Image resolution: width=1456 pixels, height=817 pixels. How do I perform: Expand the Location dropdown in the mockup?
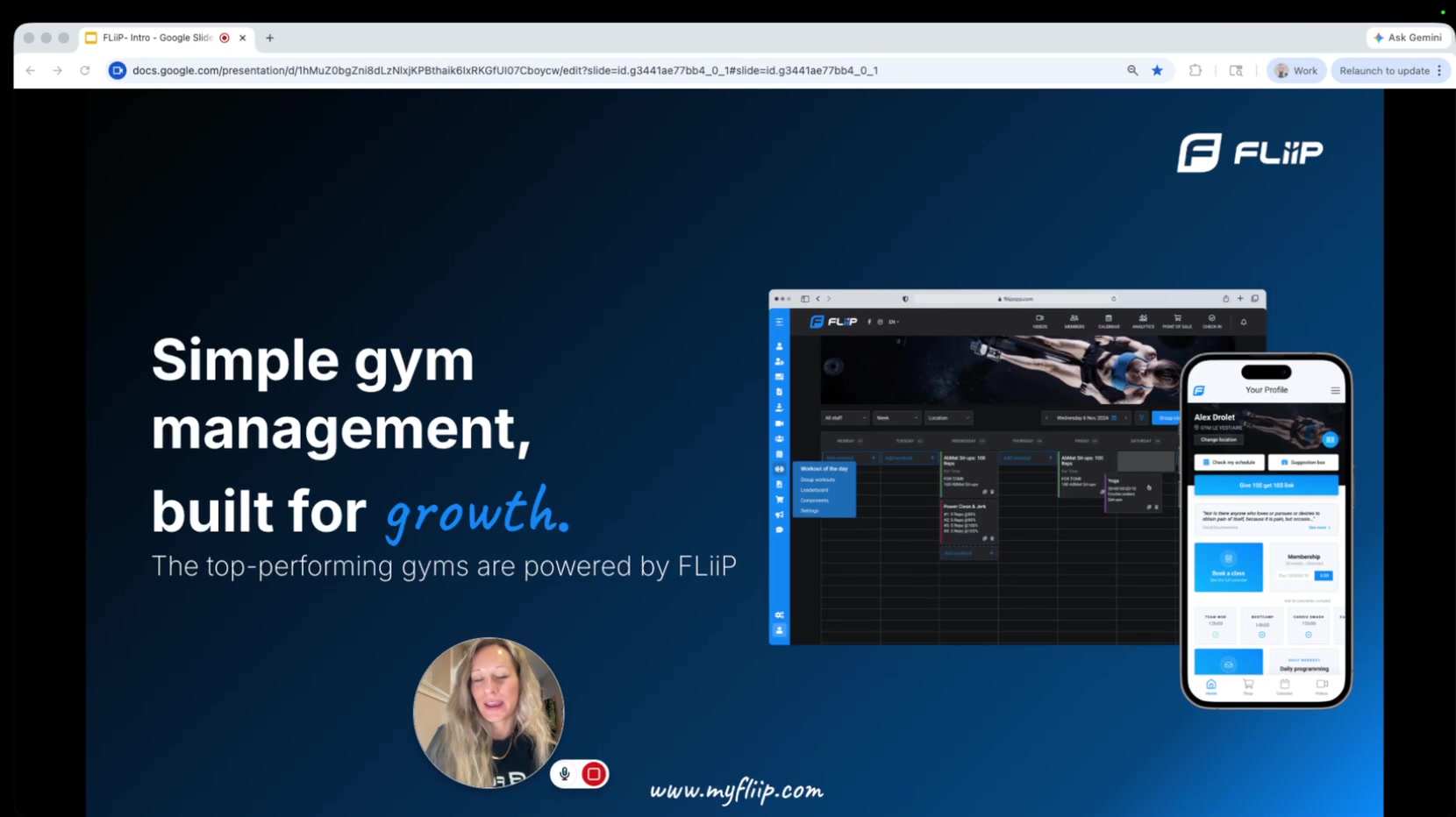(x=948, y=418)
